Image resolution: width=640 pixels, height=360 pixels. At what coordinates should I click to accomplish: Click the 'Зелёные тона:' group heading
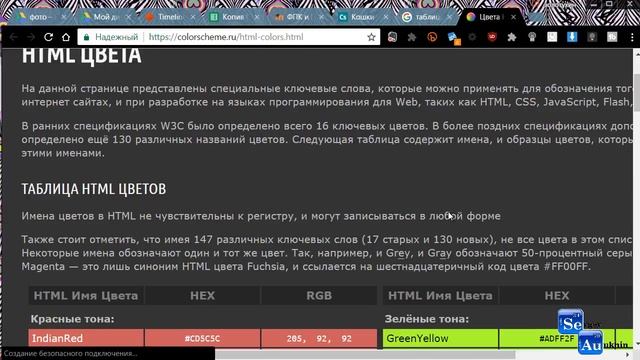click(427, 319)
